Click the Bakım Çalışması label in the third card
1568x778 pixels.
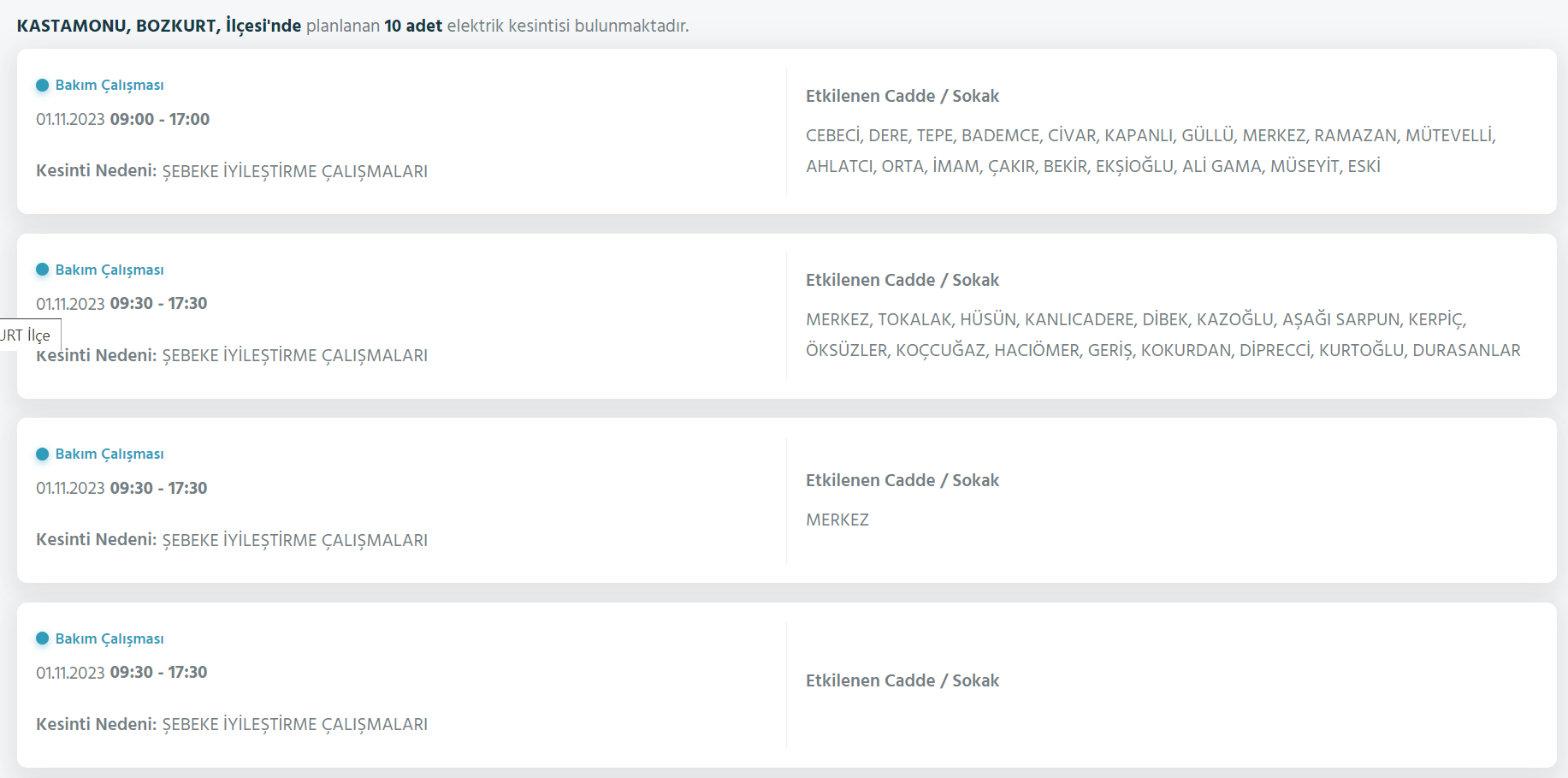(109, 454)
